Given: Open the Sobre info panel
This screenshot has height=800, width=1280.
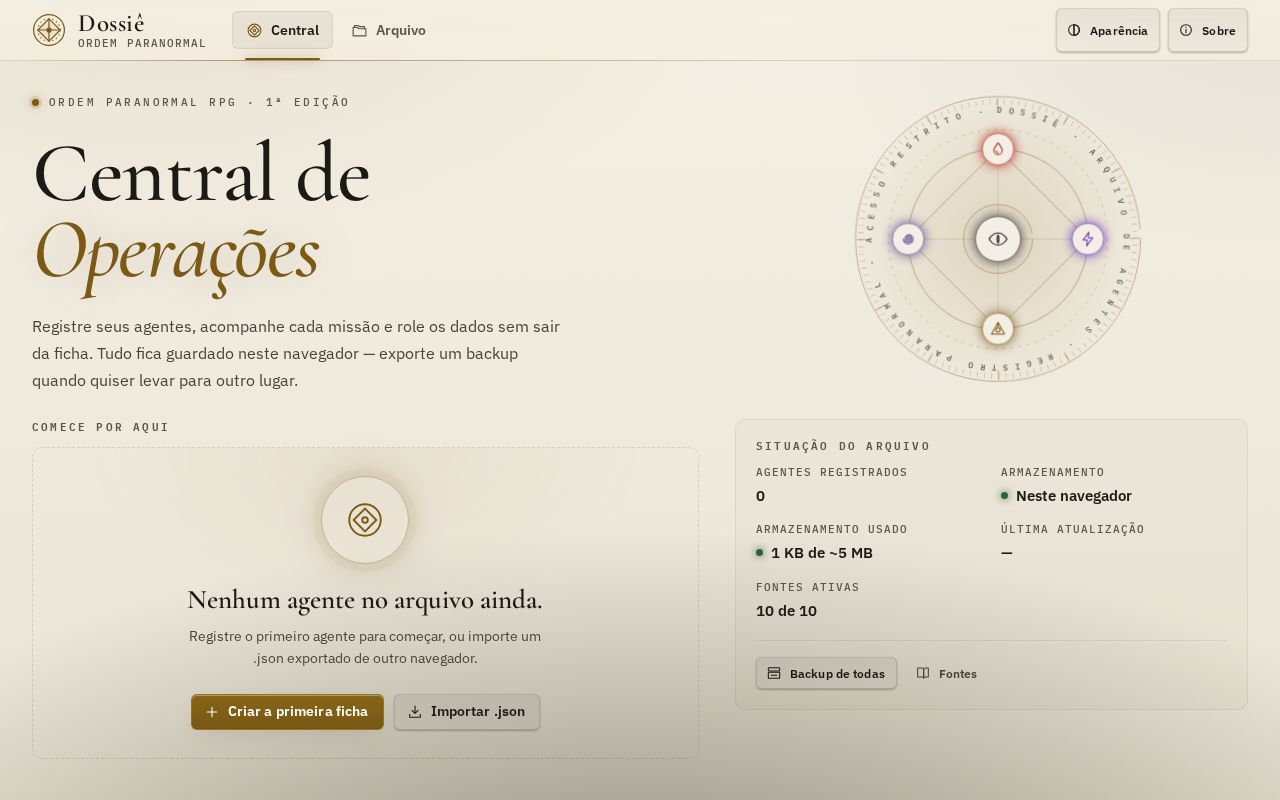Looking at the screenshot, I should click(x=1208, y=30).
